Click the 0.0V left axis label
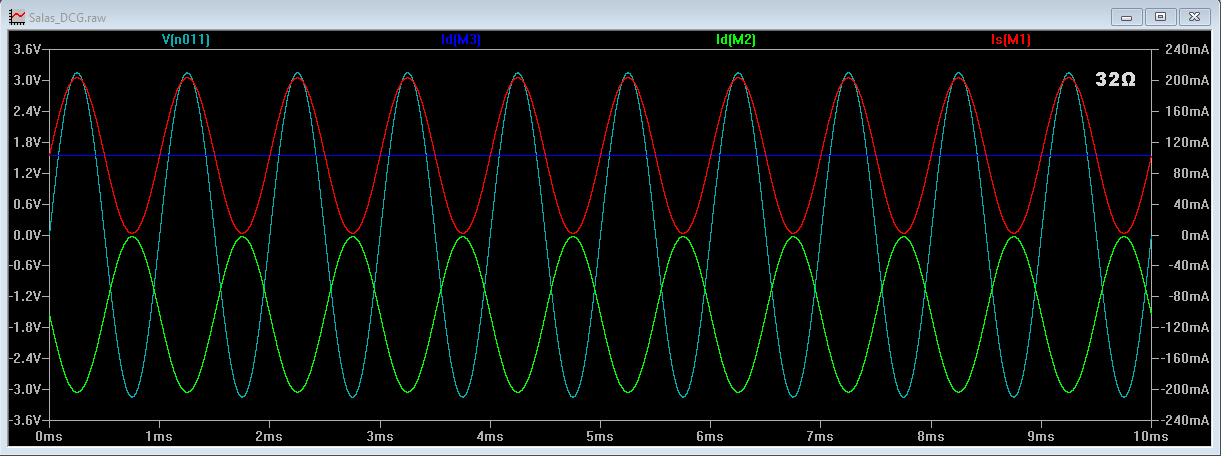 27,235
